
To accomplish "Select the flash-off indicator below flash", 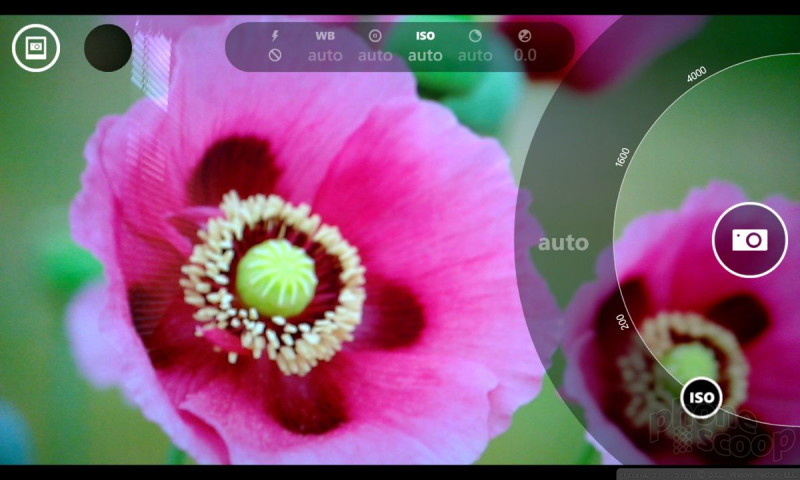I will coord(275,55).
